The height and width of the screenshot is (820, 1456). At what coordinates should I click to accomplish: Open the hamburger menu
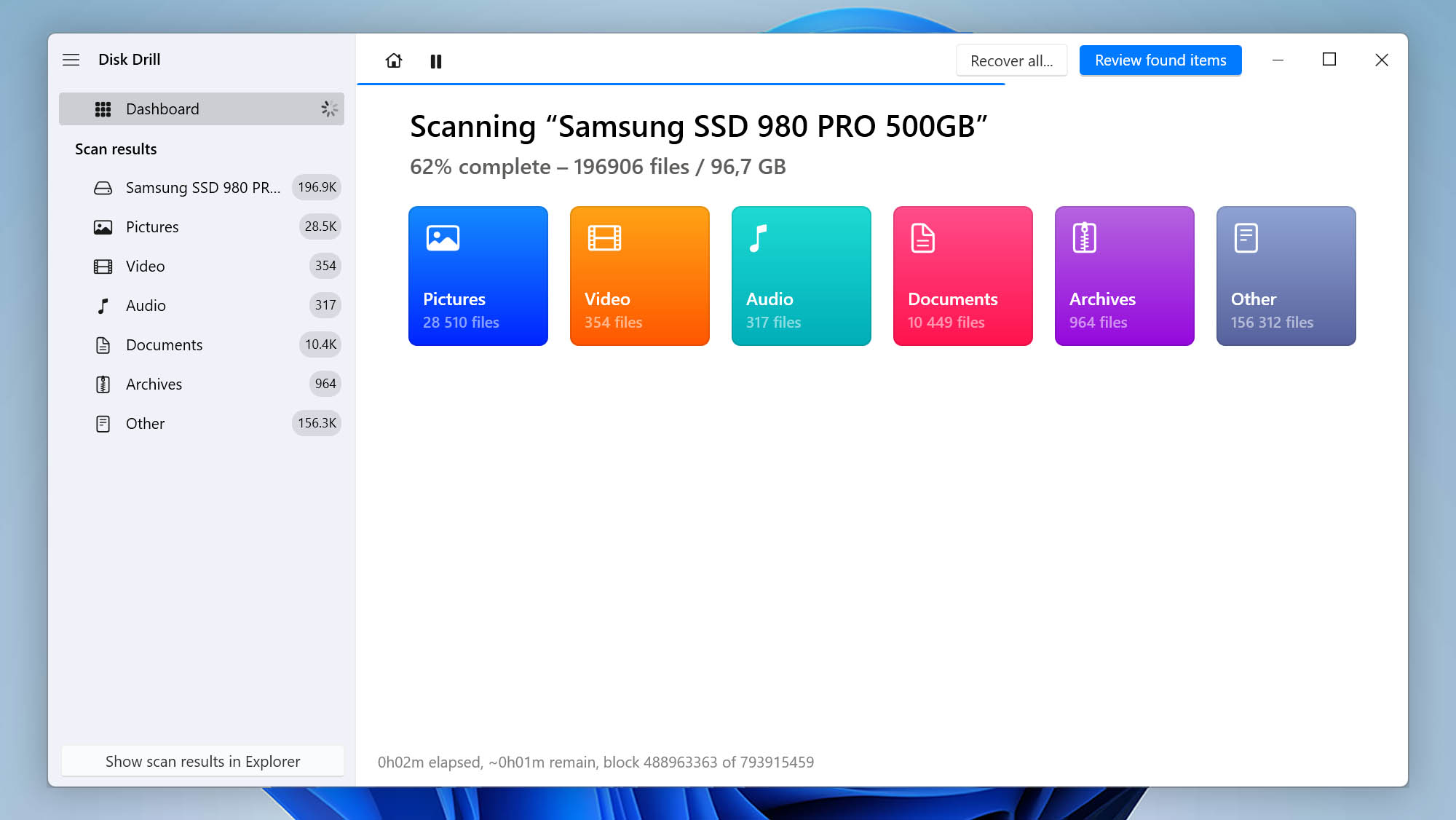click(x=71, y=60)
